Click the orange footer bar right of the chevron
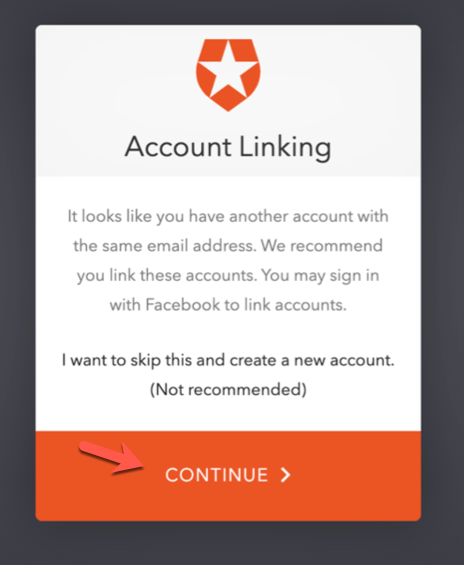Viewport: 464px width, 565px height. (355, 476)
